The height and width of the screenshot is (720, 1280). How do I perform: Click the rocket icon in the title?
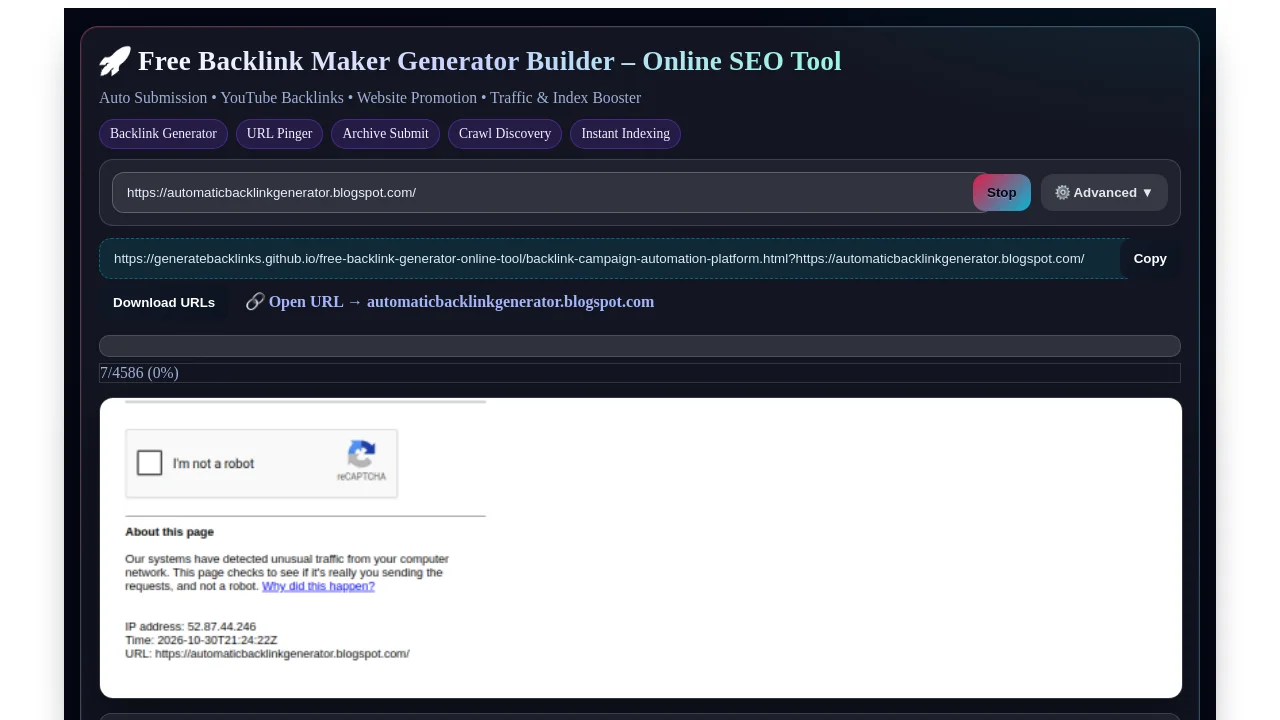click(115, 61)
